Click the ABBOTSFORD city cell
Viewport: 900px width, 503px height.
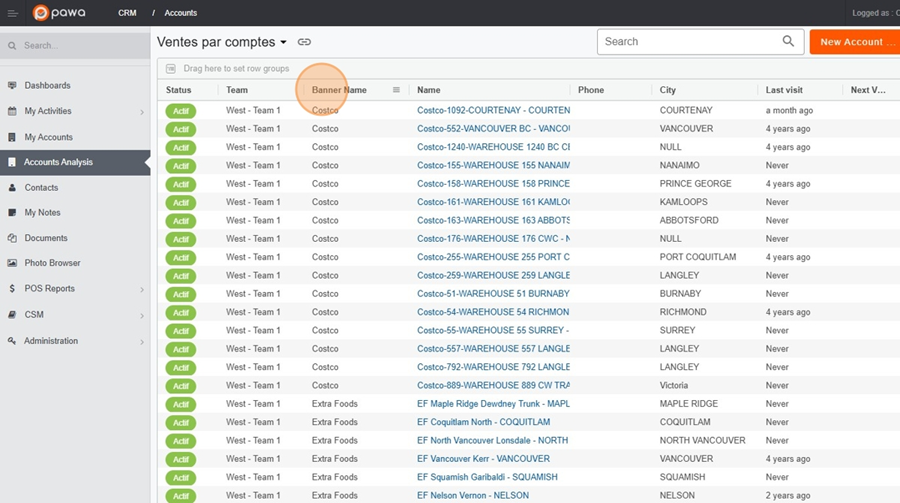(689, 220)
